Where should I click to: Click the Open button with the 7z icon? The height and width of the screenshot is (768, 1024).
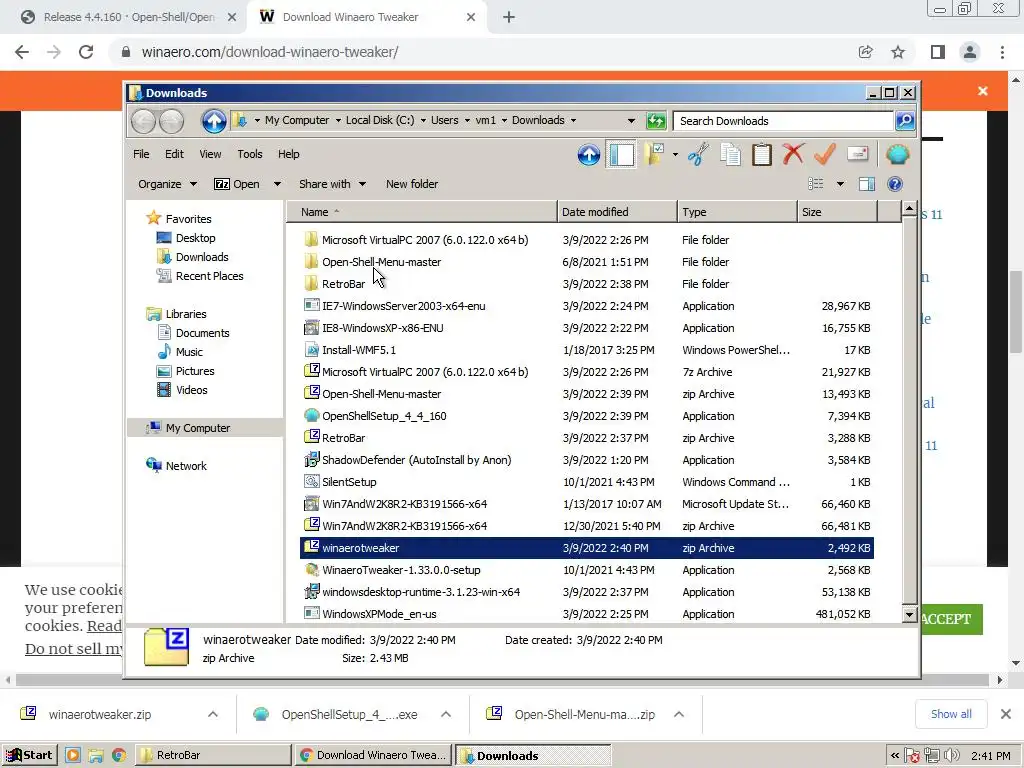[237, 184]
